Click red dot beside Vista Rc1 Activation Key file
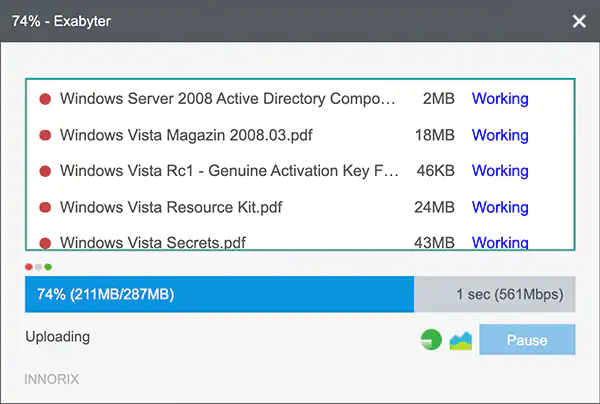Viewport: 600px width, 404px height. pos(45,171)
